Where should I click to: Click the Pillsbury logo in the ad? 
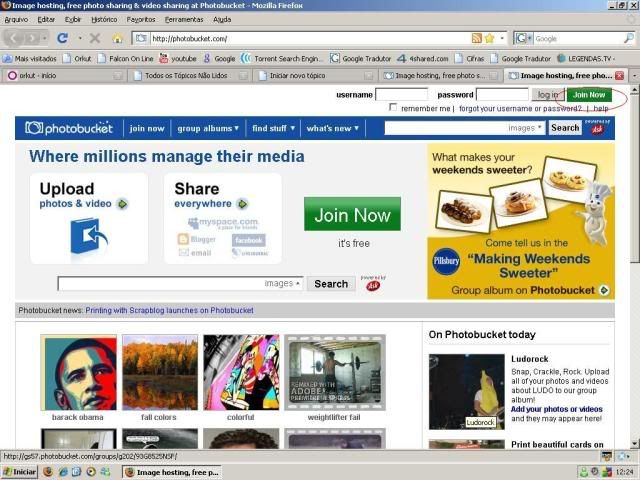pos(446,261)
